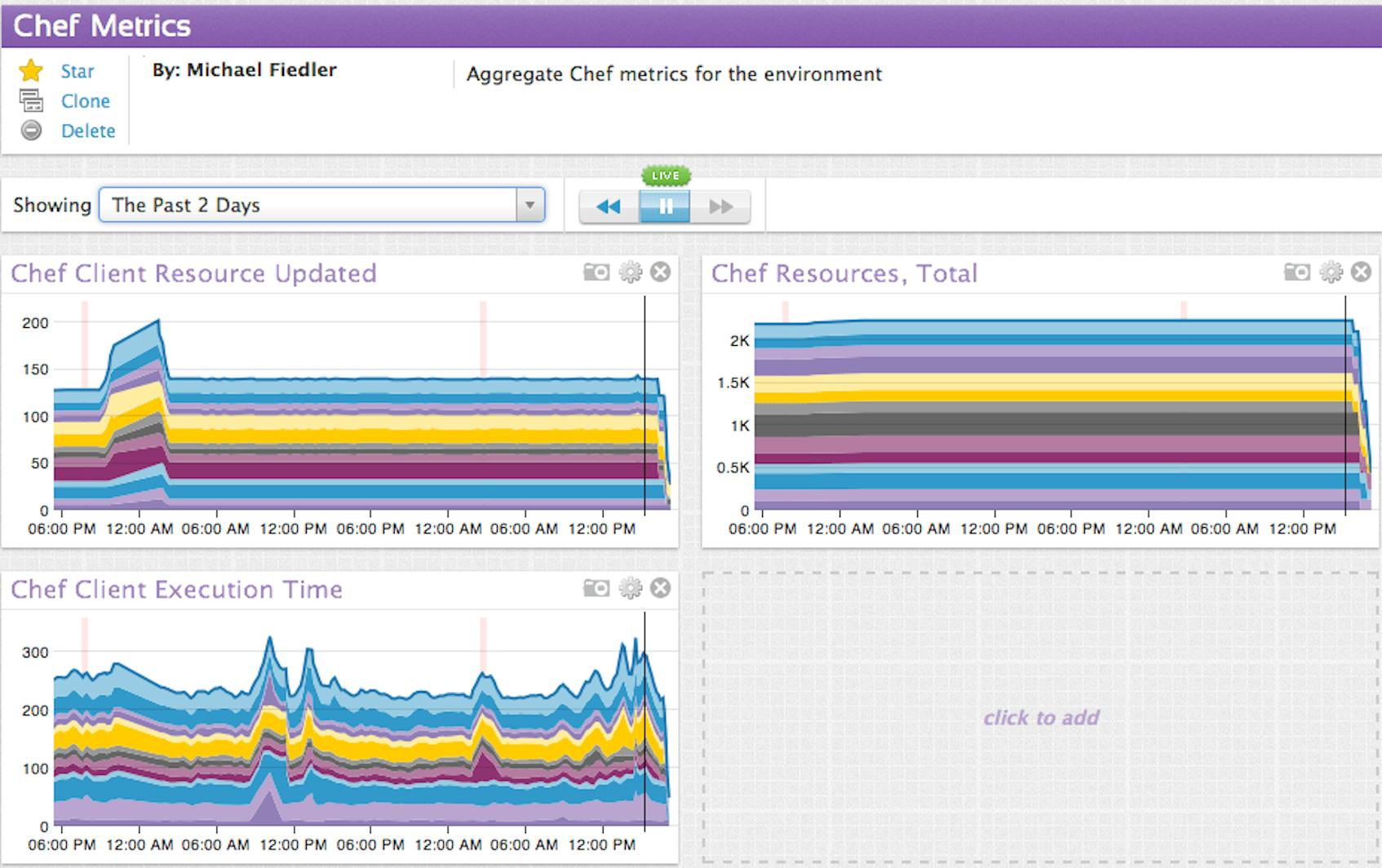Viewport: 1382px width, 868px height.
Task: Click the LIVE badge above playback controls
Action: coord(666,175)
